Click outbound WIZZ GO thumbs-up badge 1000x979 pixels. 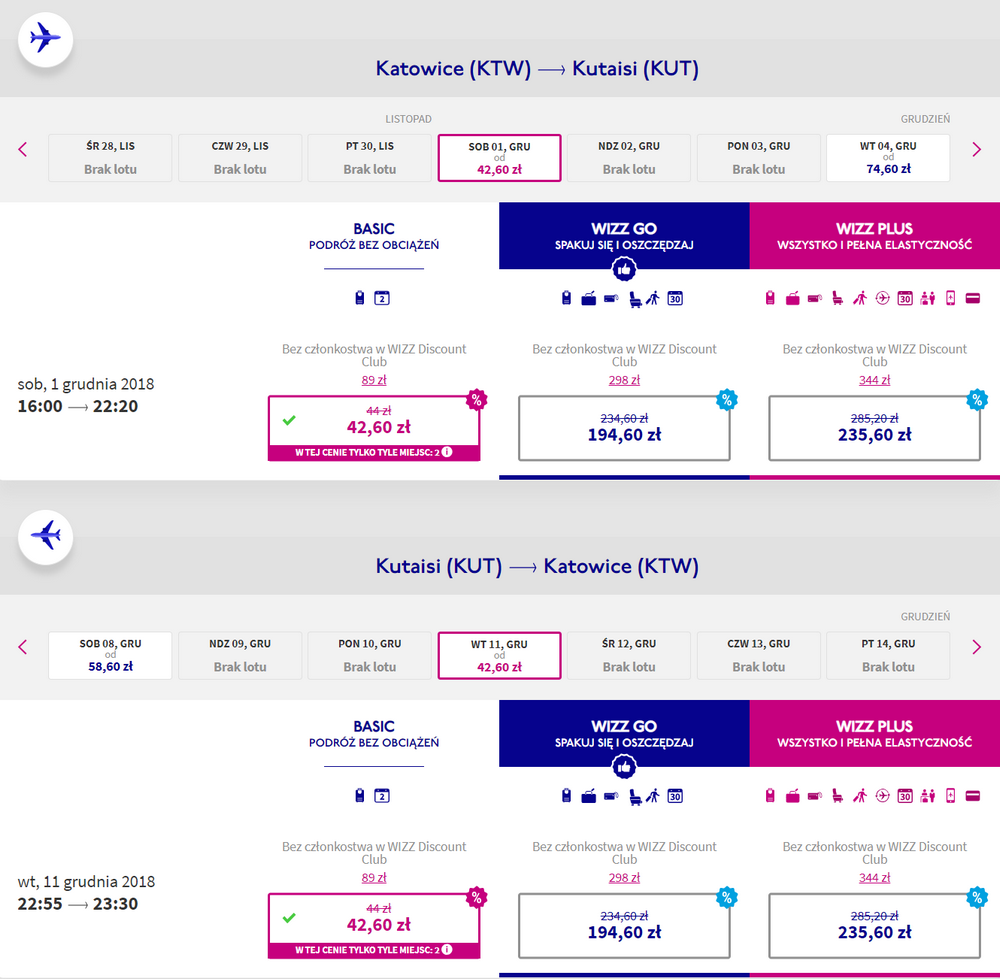pyautogui.click(x=624, y=269)
